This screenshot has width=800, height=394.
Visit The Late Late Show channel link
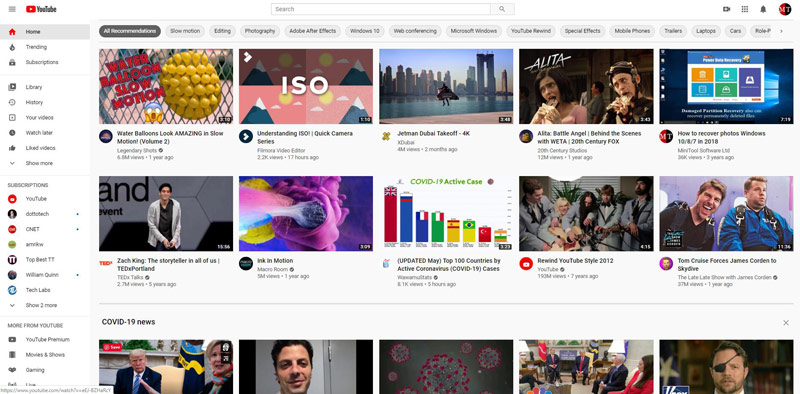click(724, 278)
